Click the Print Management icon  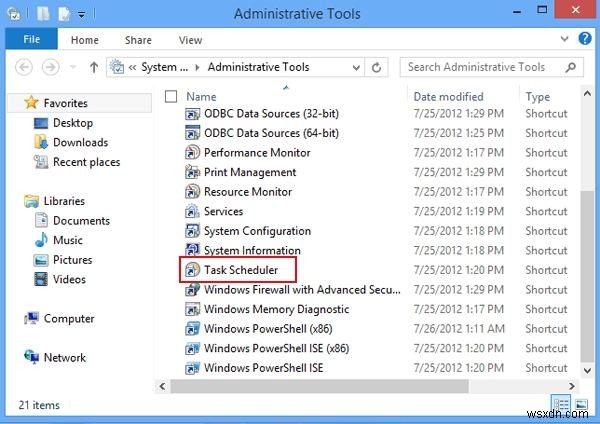coord(192,172)
